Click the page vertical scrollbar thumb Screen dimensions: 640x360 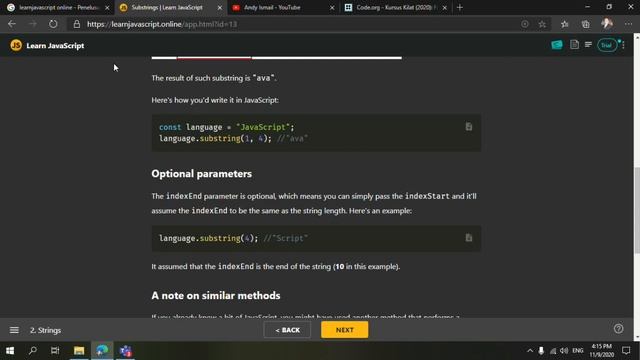click(x=637, y=210)
